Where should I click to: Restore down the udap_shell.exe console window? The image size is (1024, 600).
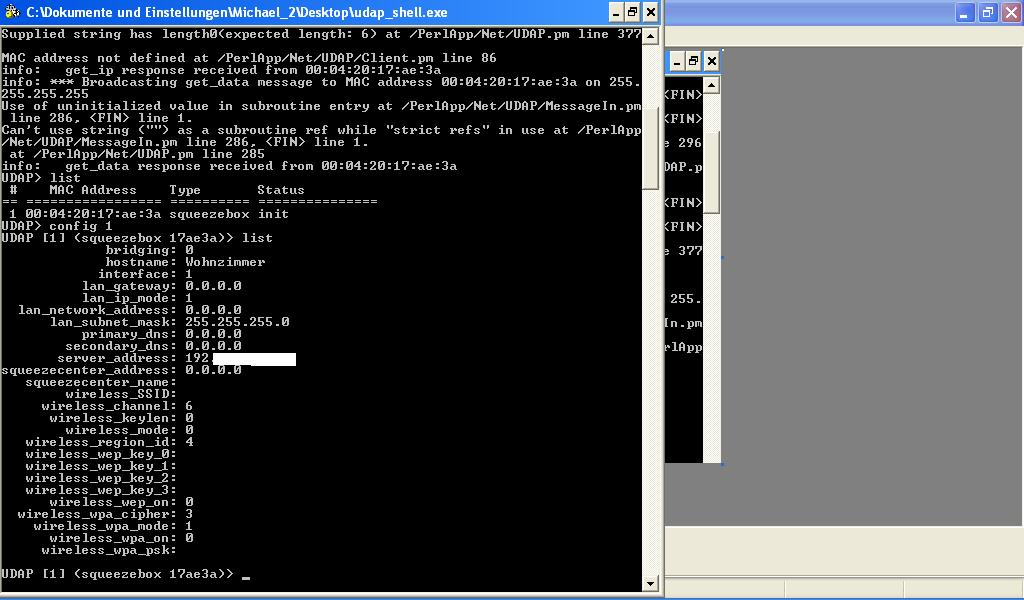tap(632, 12)
